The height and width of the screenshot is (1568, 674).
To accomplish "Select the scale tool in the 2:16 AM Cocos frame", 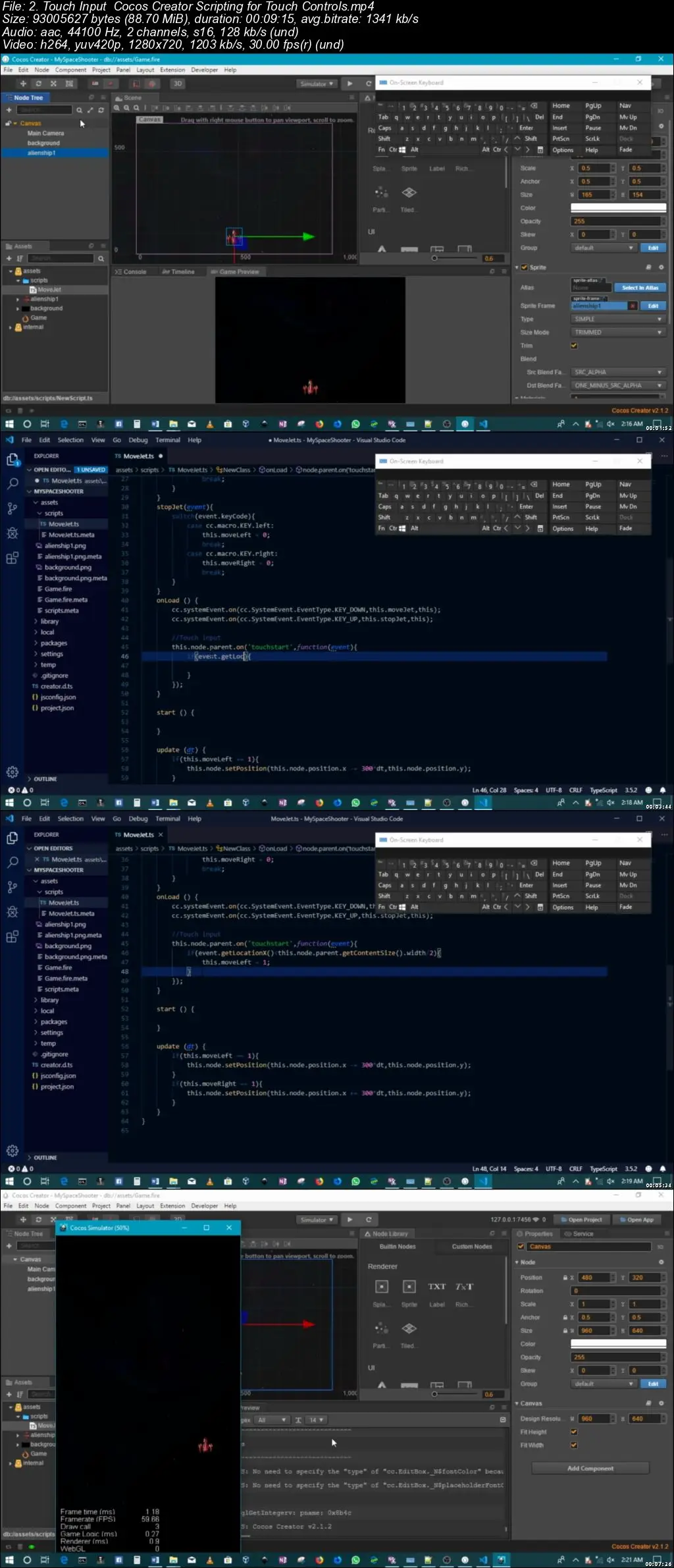I will tap(53, 84).
